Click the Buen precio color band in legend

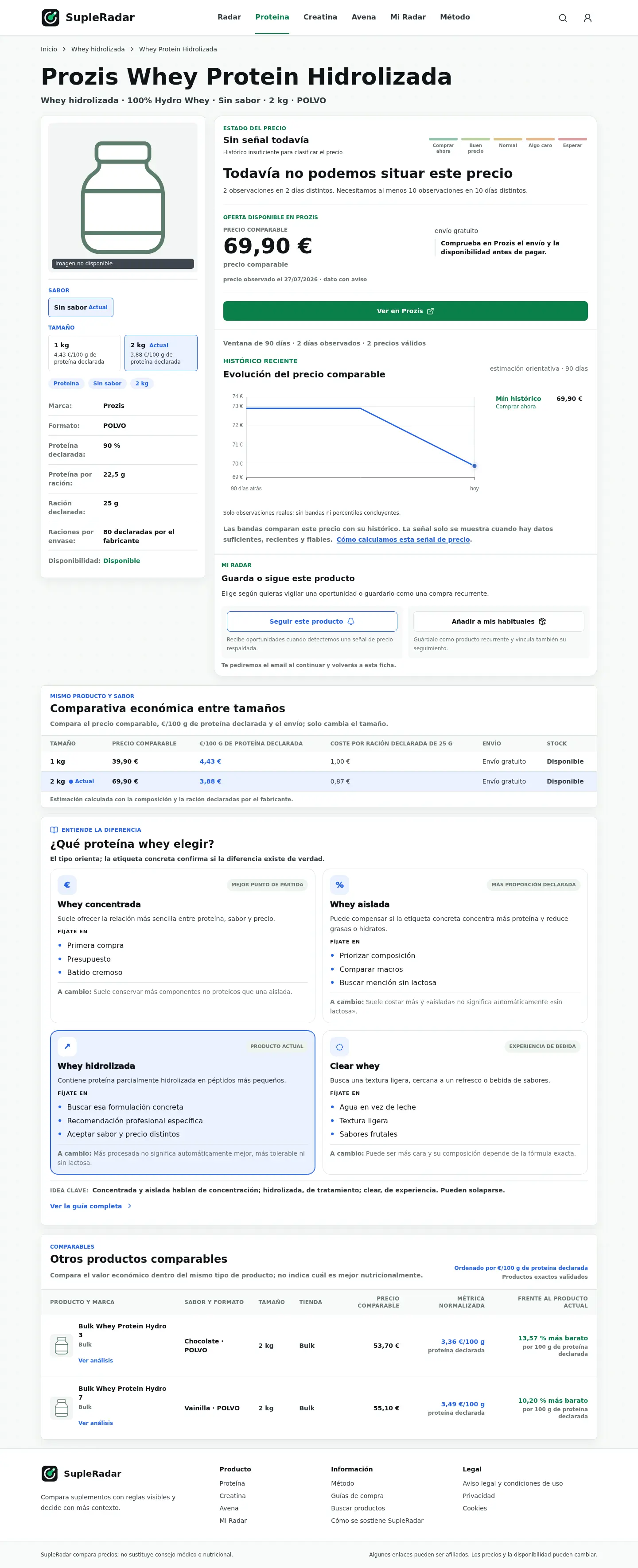coord(475,140)
